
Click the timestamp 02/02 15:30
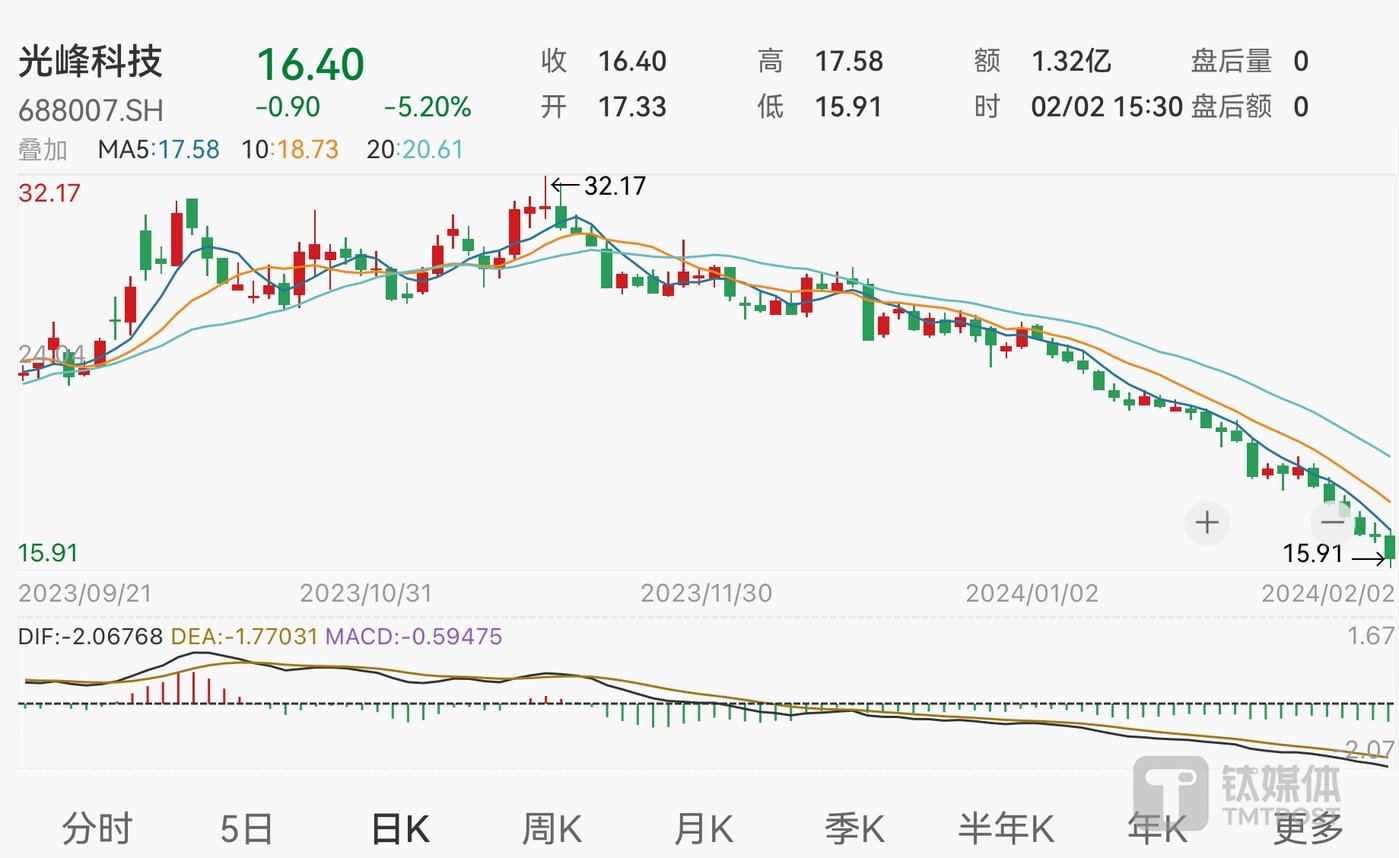click(1107, 106)
